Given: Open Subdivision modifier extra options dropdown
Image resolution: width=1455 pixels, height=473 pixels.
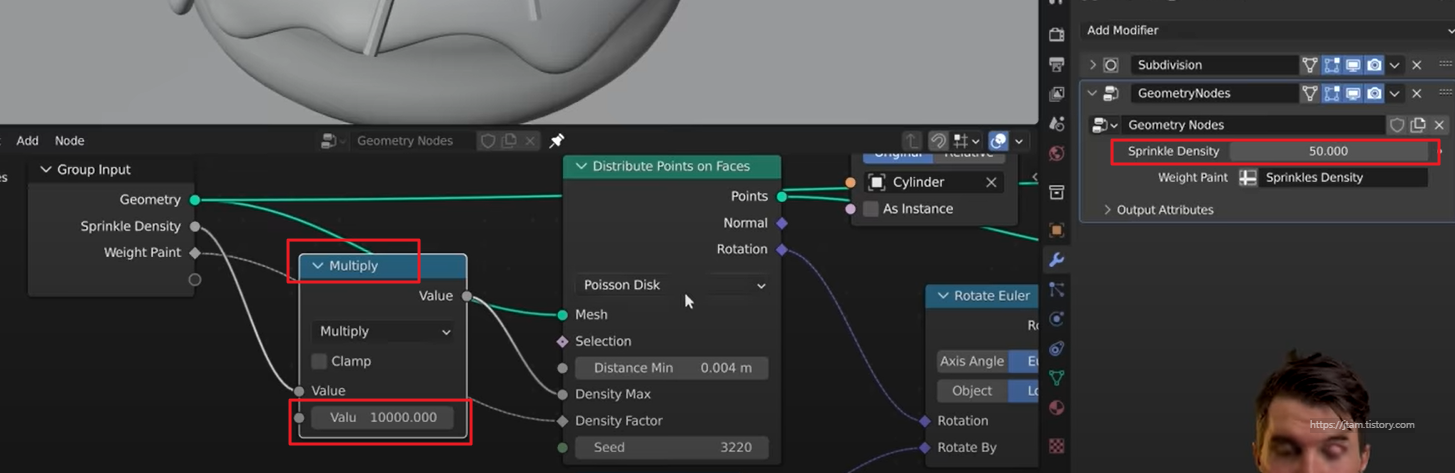Looking at the screenshot, I should coord(1395,65).
